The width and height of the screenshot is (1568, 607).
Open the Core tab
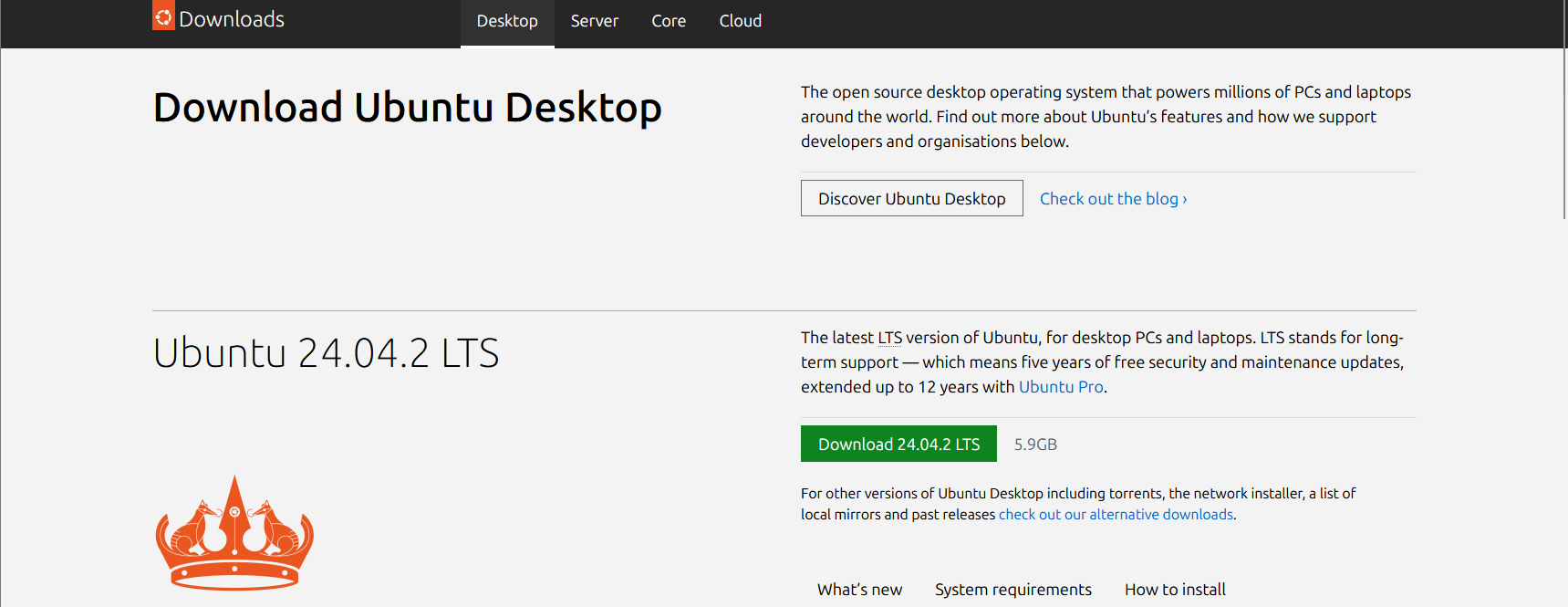(x=669, y=21)
